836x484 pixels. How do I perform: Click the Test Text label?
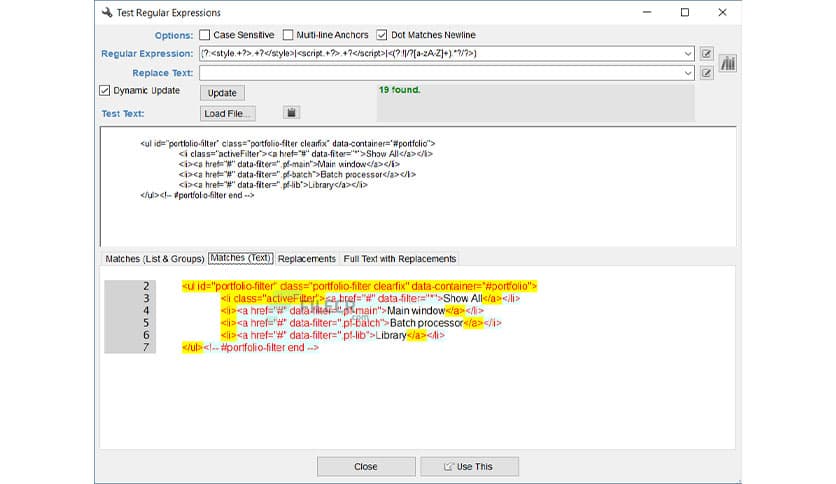[x=123, y=114]
